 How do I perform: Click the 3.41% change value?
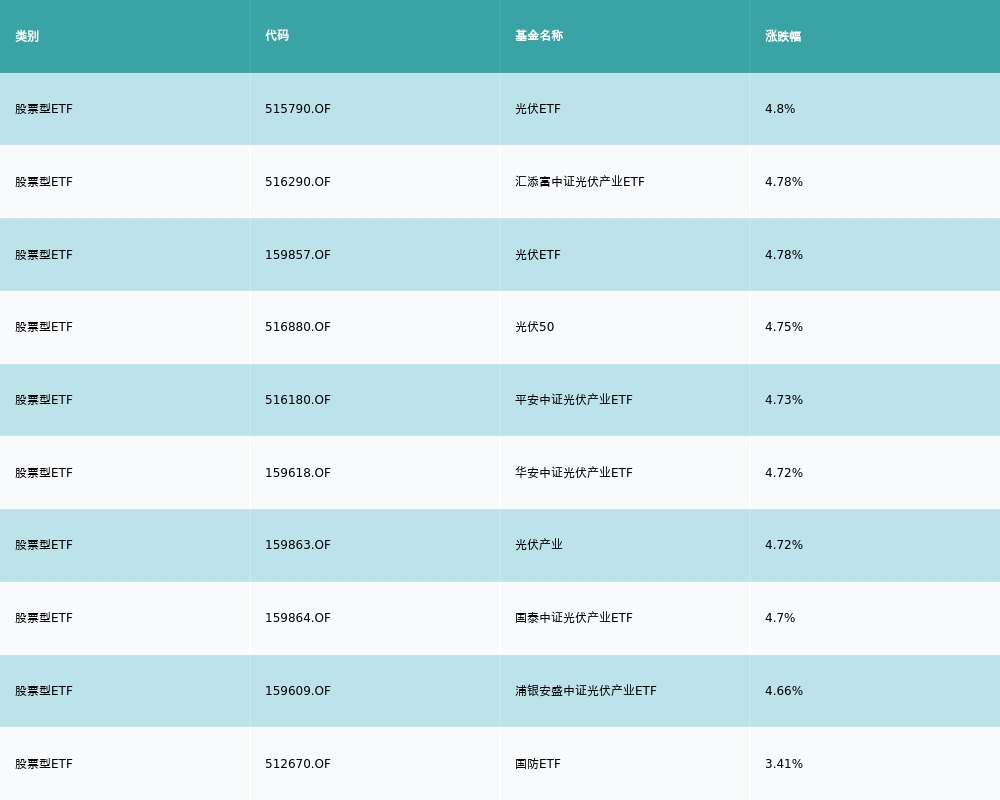pos(784,764)
